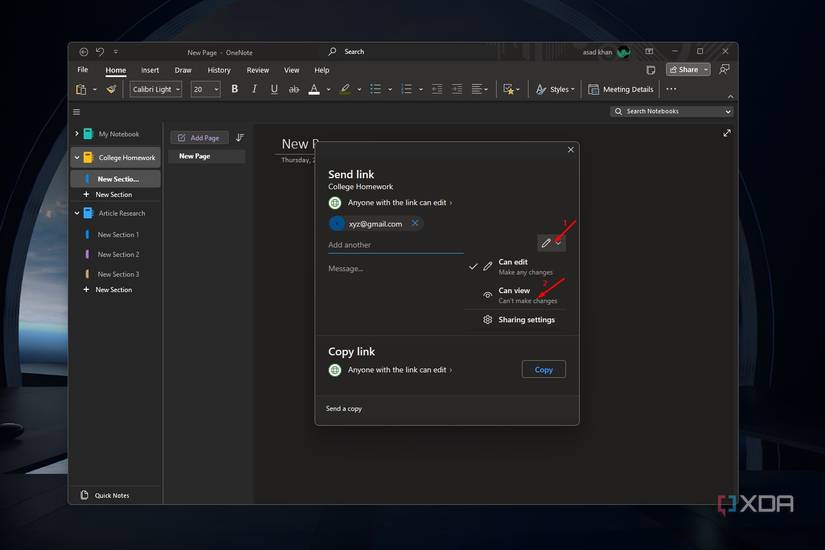Click the Search Notebooks field
825x550 pixels.
point(667,112)
